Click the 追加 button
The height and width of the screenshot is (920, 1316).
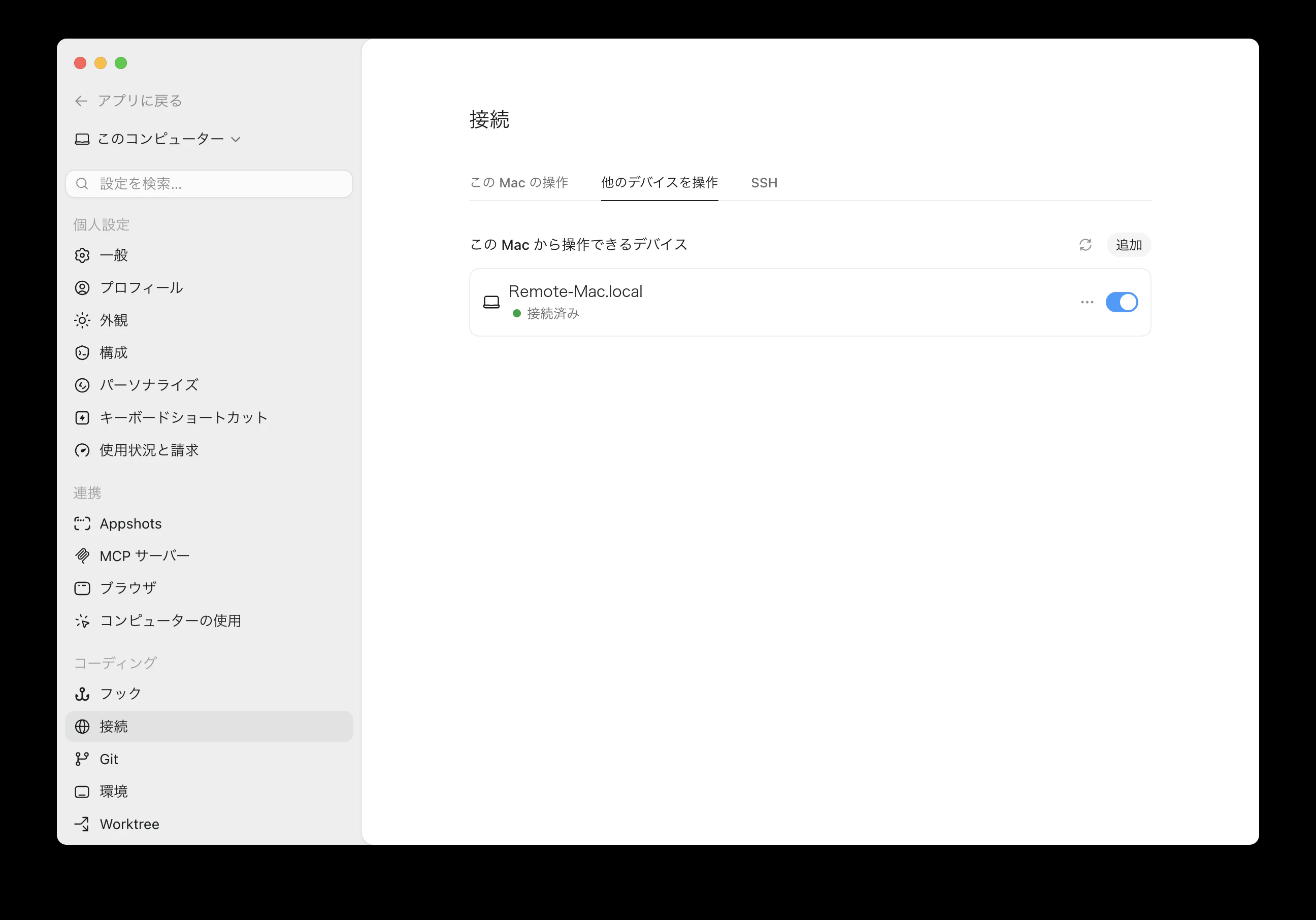(1129, 245)
